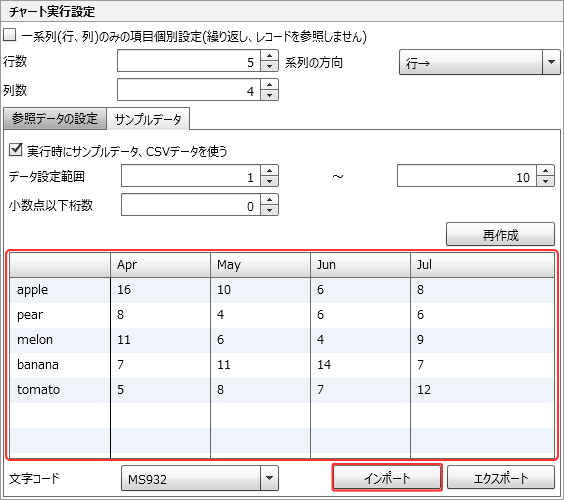Click the インポート button

point(387,478)
